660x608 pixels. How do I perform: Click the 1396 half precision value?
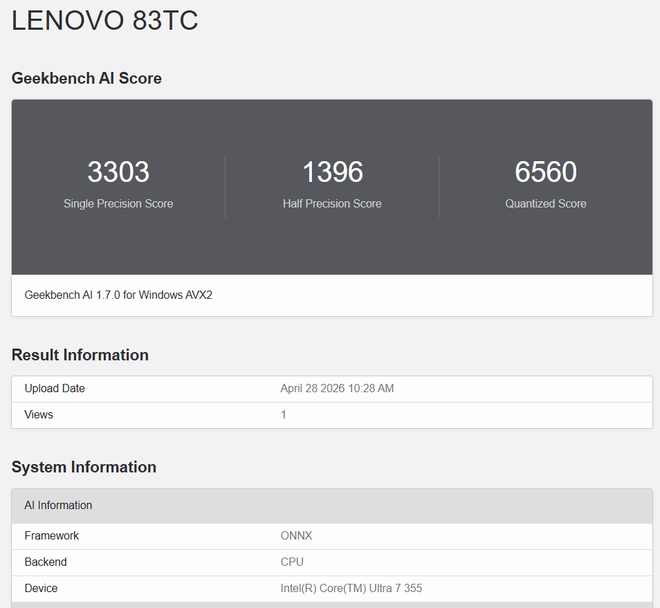coord(333,172)
